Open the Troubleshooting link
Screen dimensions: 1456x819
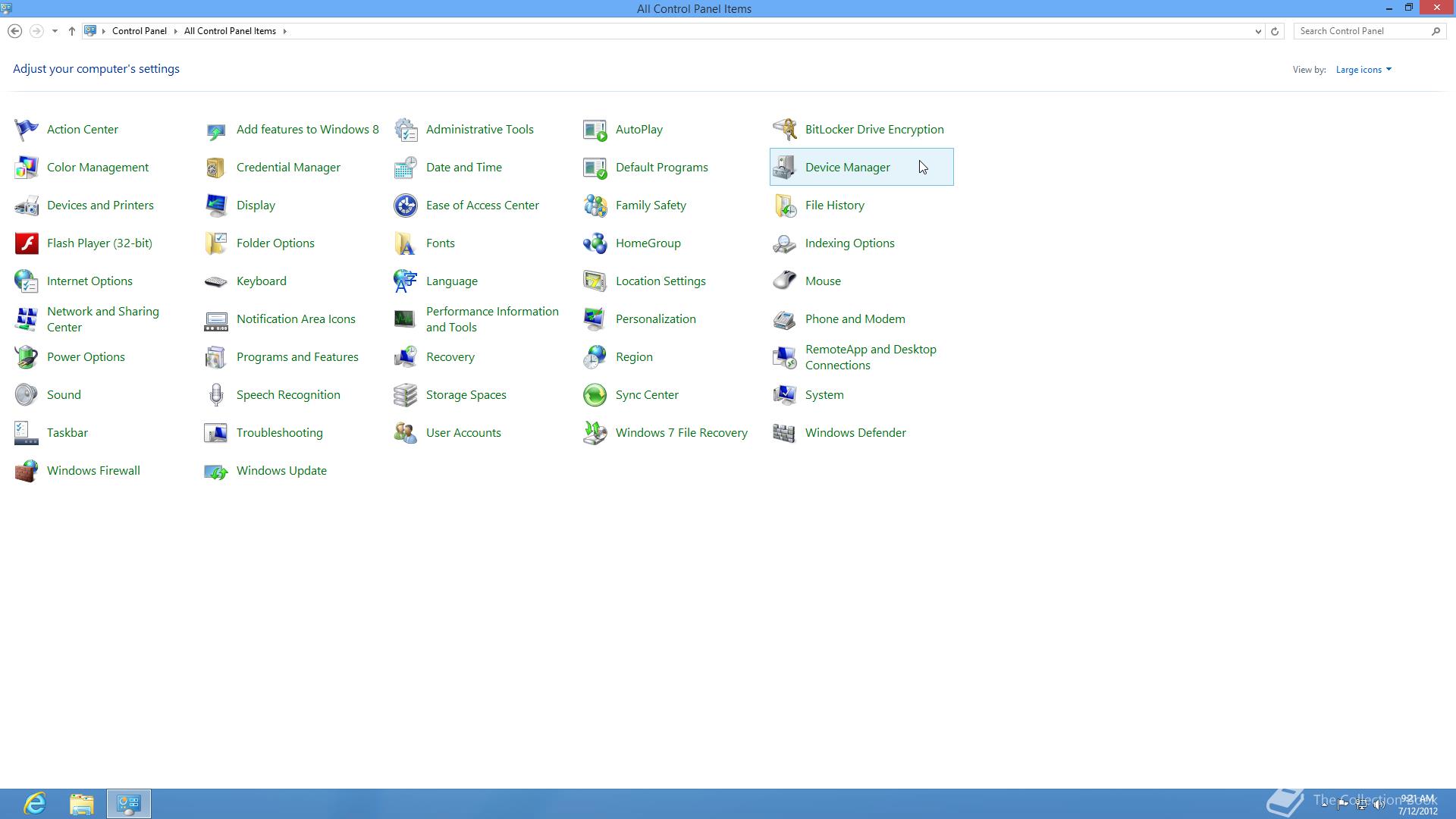280,433
